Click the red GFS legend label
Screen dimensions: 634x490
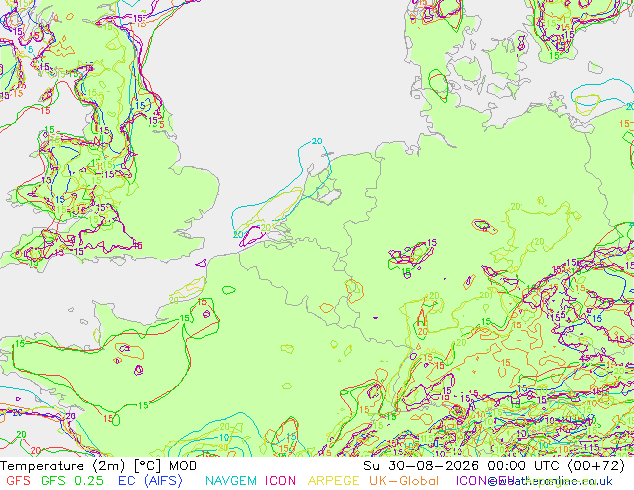coord(19,481)
